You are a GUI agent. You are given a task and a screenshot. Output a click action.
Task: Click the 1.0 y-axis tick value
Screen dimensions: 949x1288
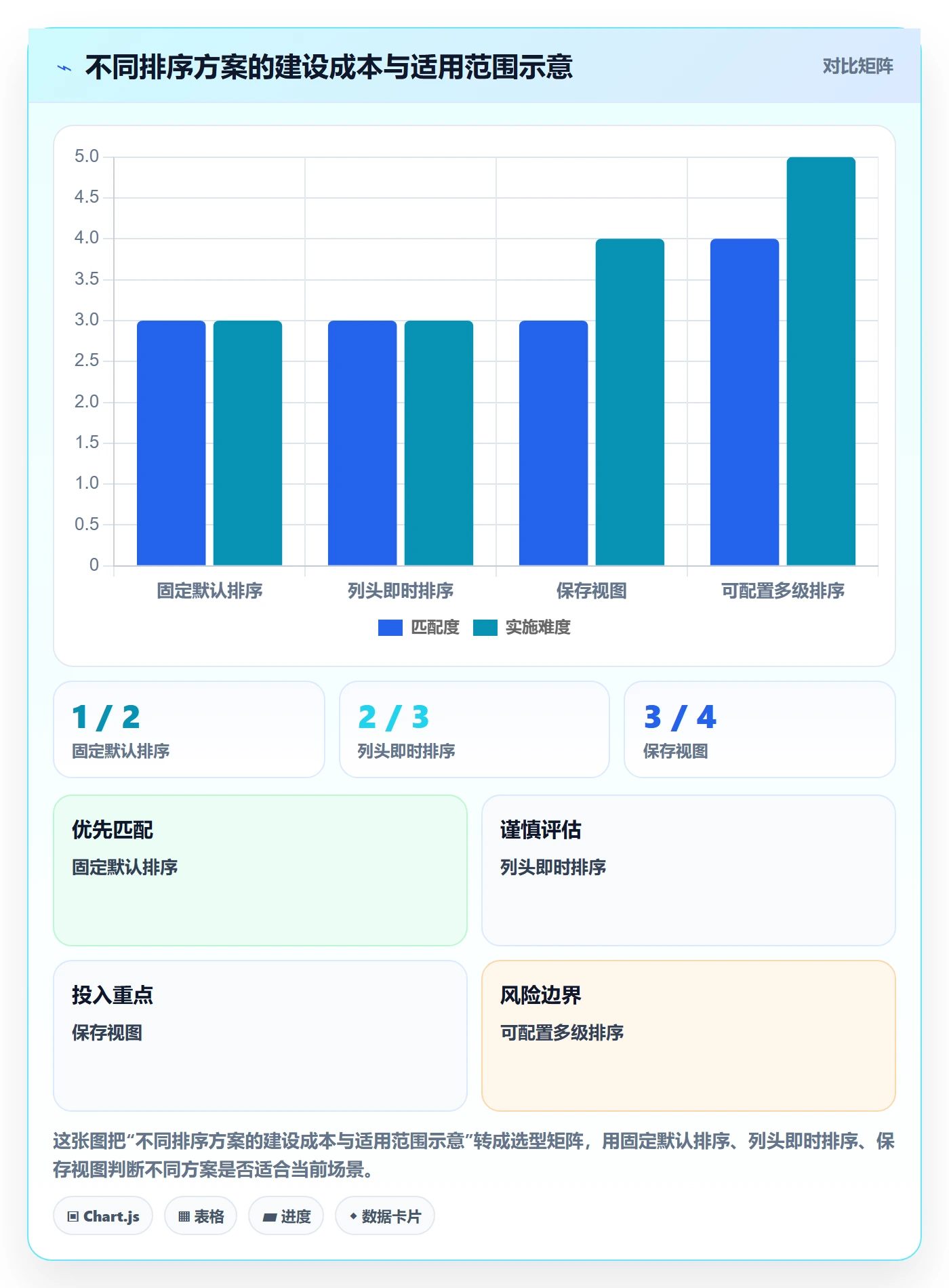click(x=87, y=483)
